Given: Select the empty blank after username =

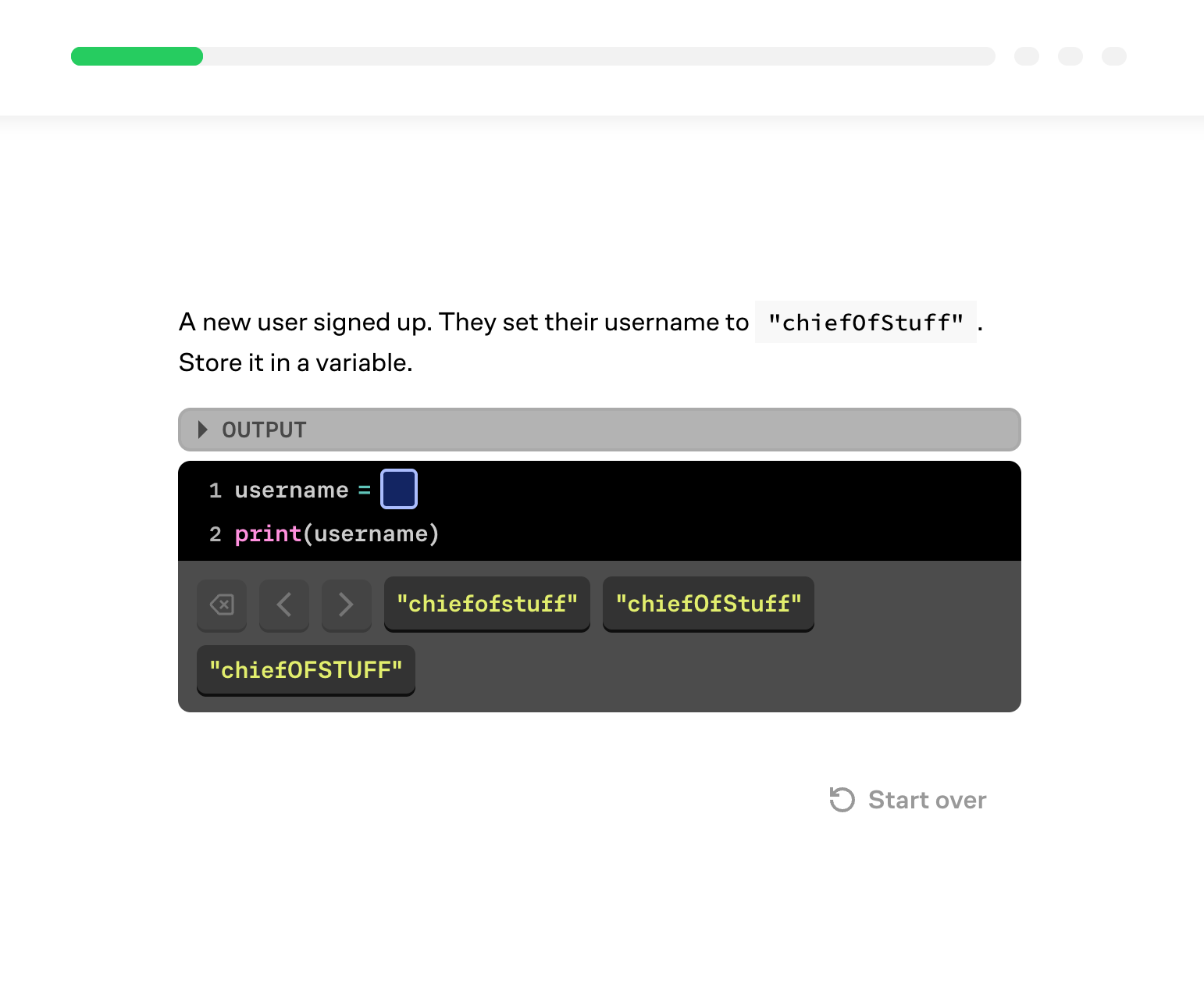Looking at the screenshot, I should tap(399, 490).
